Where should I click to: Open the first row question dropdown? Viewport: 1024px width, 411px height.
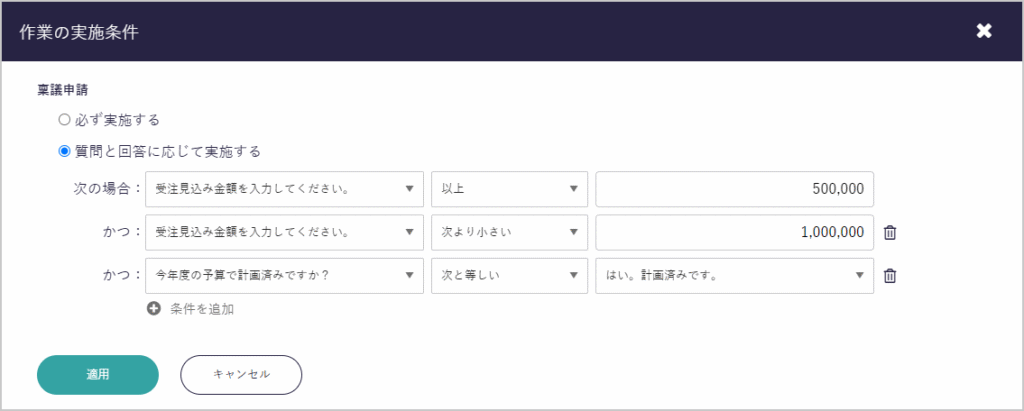coord(284,188)
